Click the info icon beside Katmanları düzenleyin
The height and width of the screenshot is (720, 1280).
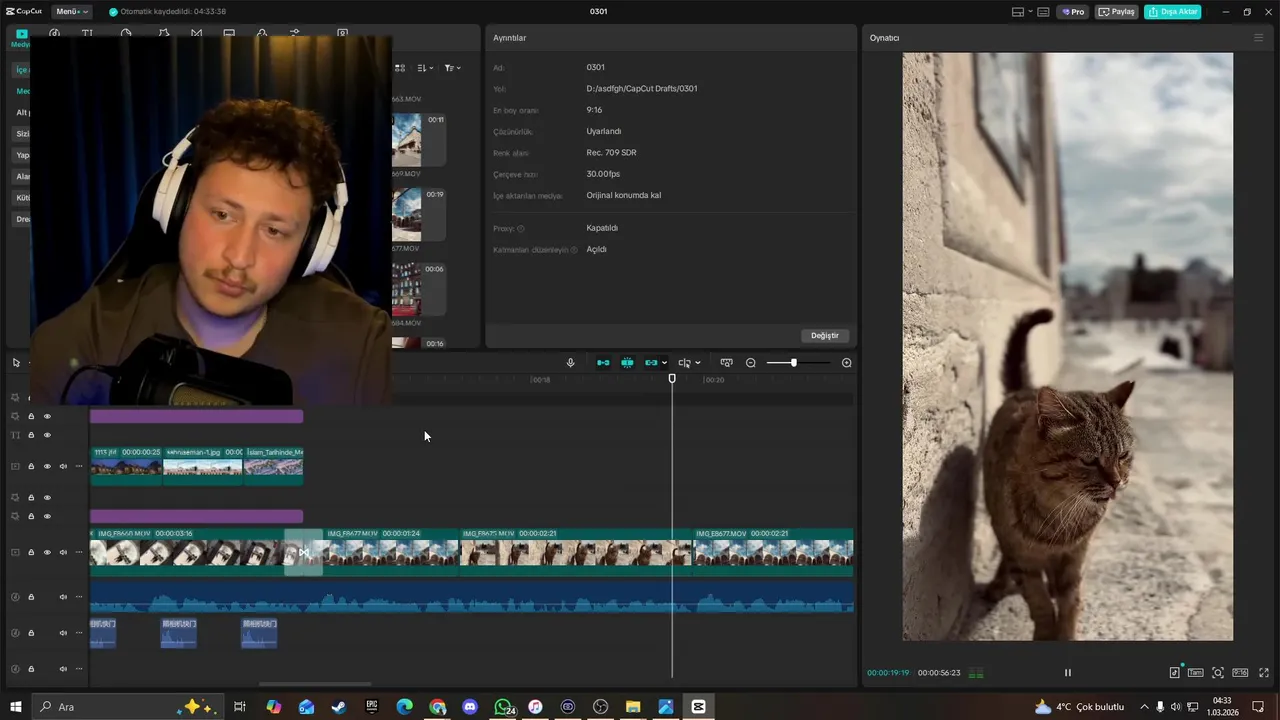(x=574, y=250)
